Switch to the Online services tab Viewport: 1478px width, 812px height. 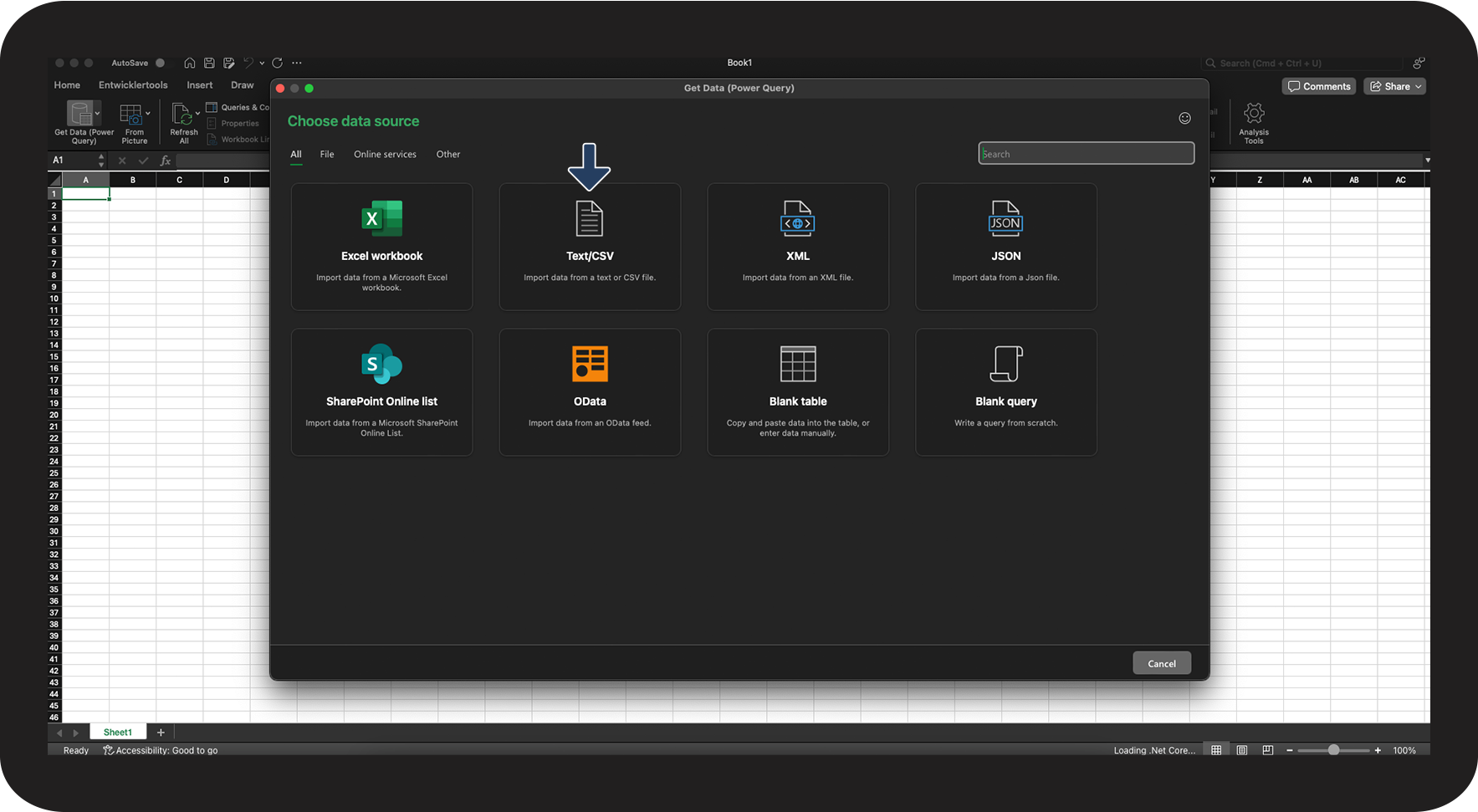click(385, 155)
